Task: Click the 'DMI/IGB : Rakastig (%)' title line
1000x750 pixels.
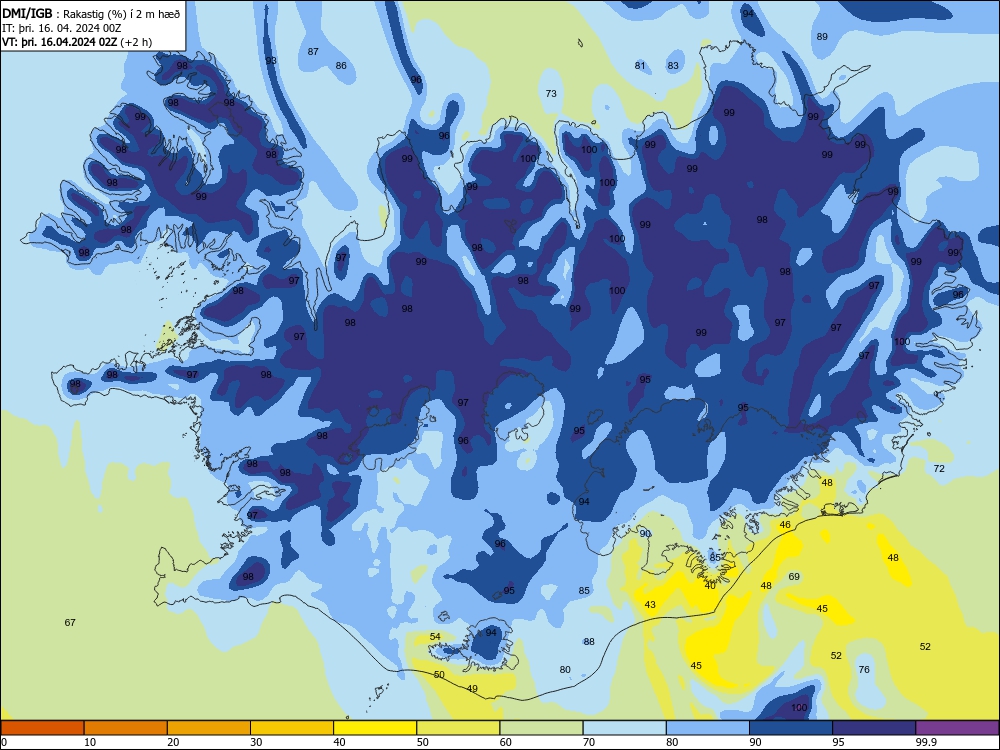Action: pyautogui.click(x=92, y=14)
